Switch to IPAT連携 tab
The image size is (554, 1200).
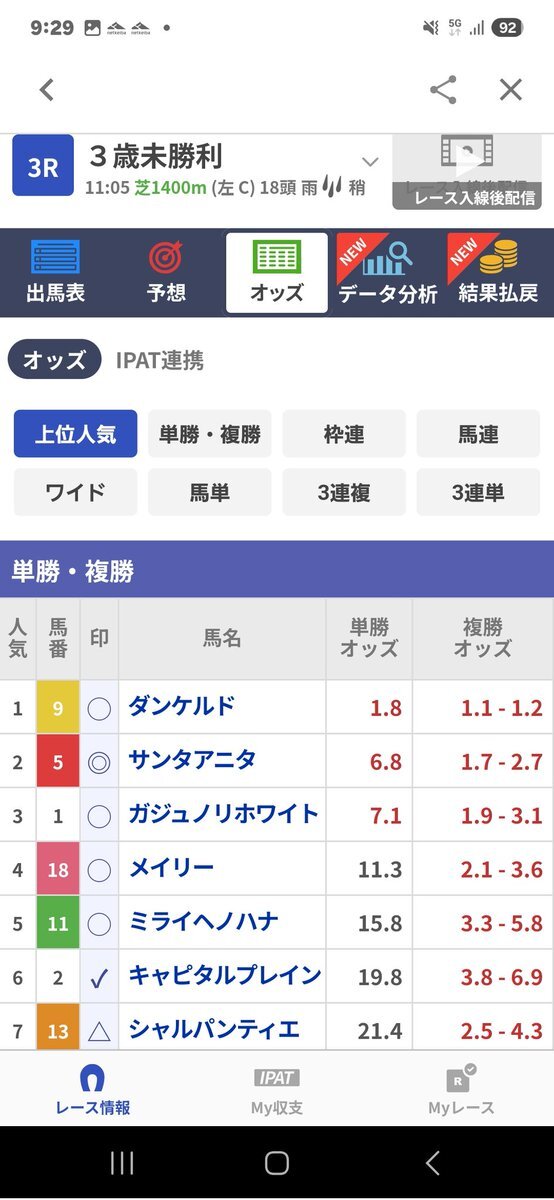coord(159,360)
